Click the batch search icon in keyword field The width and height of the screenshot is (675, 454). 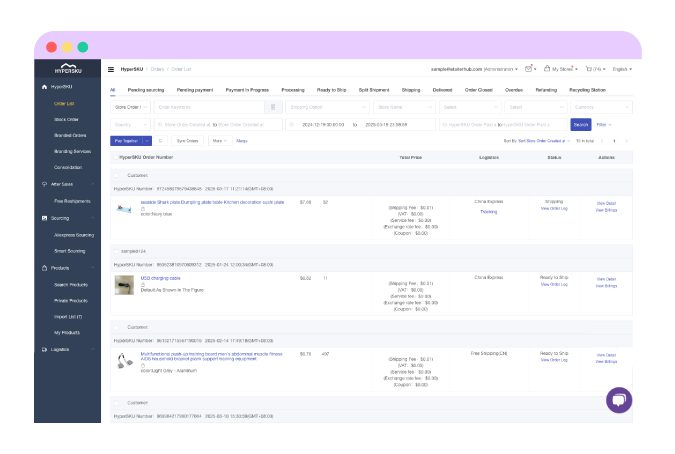pos(273,107)
